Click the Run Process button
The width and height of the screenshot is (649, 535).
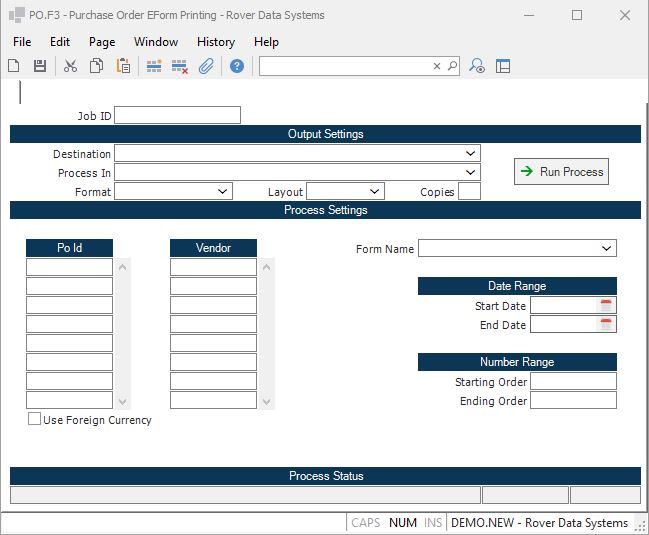tap(561, 172)
